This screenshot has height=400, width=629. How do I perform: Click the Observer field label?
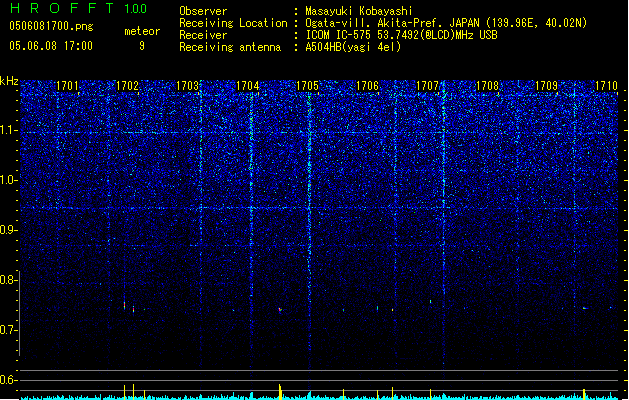coord(203,11)
